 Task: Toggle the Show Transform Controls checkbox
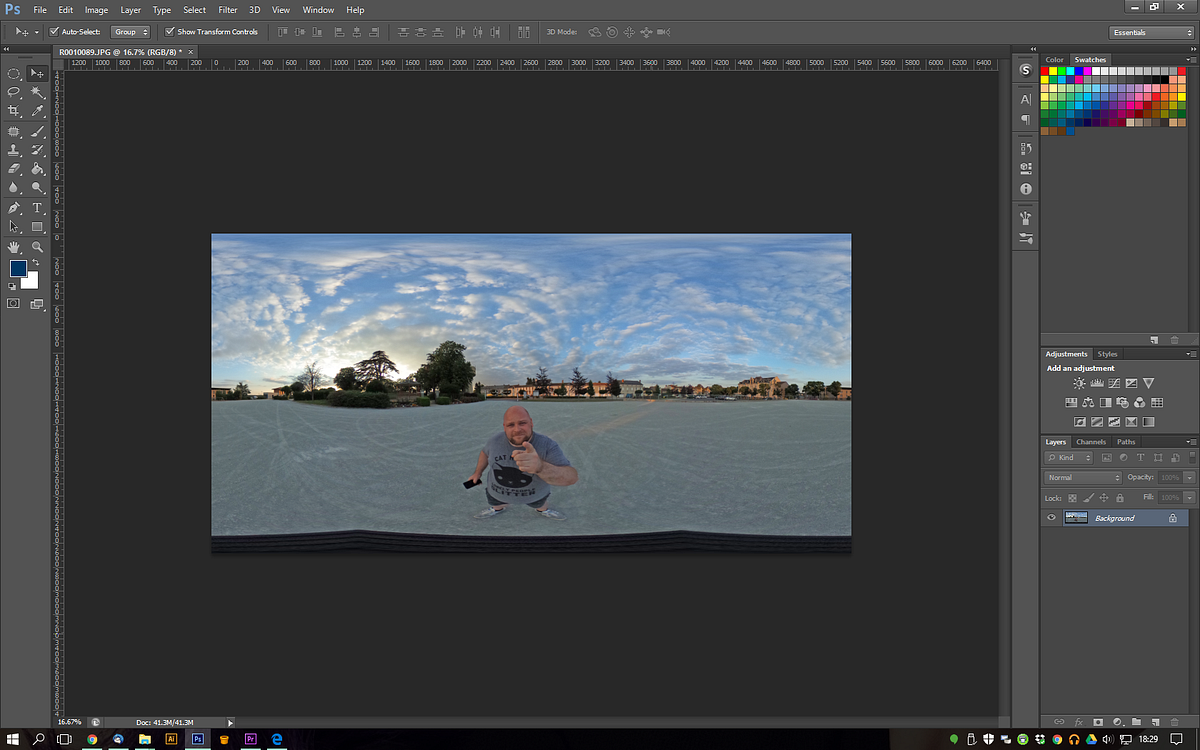(170, 31)
